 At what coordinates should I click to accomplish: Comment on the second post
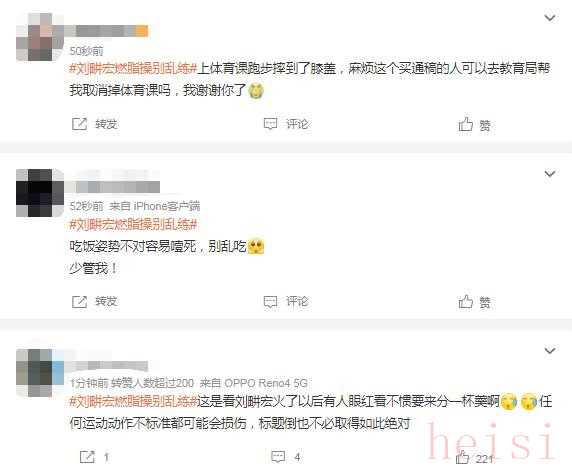coord(286,301)
